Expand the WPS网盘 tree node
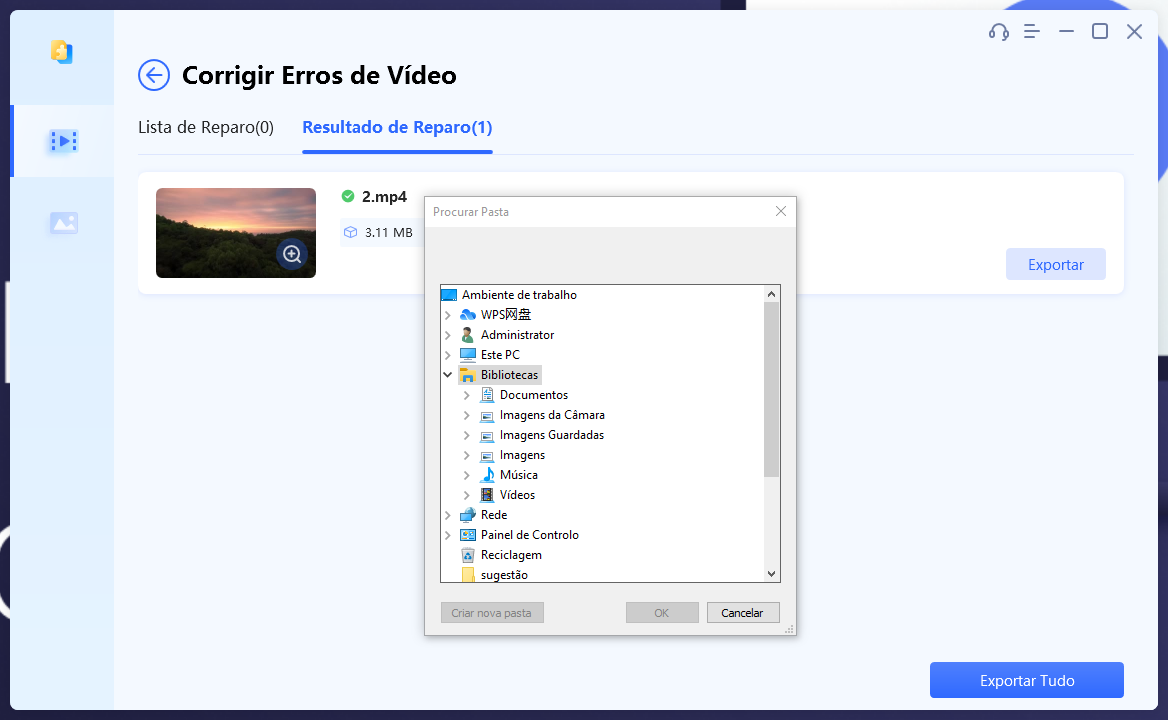Image resolution: width=1168 pixels, height=720 pixels. (448, 315)
